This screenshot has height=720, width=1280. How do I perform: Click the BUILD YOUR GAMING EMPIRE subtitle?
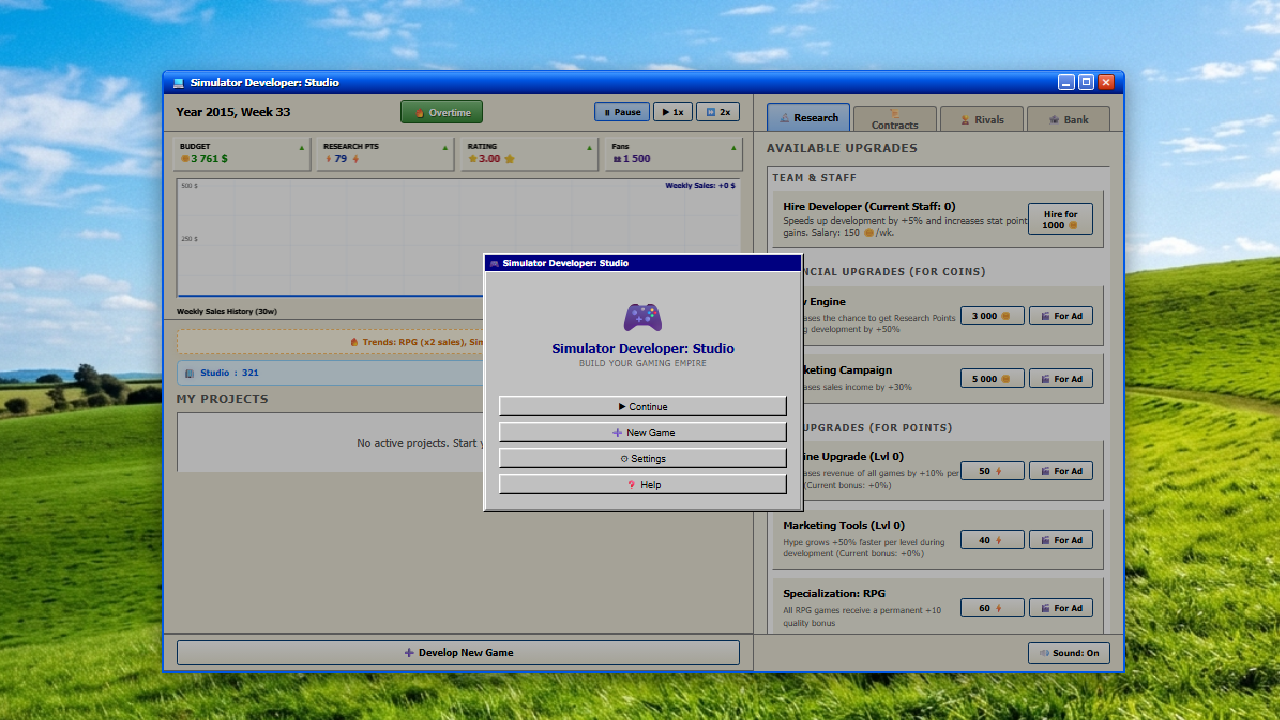(x=643, y=363)
